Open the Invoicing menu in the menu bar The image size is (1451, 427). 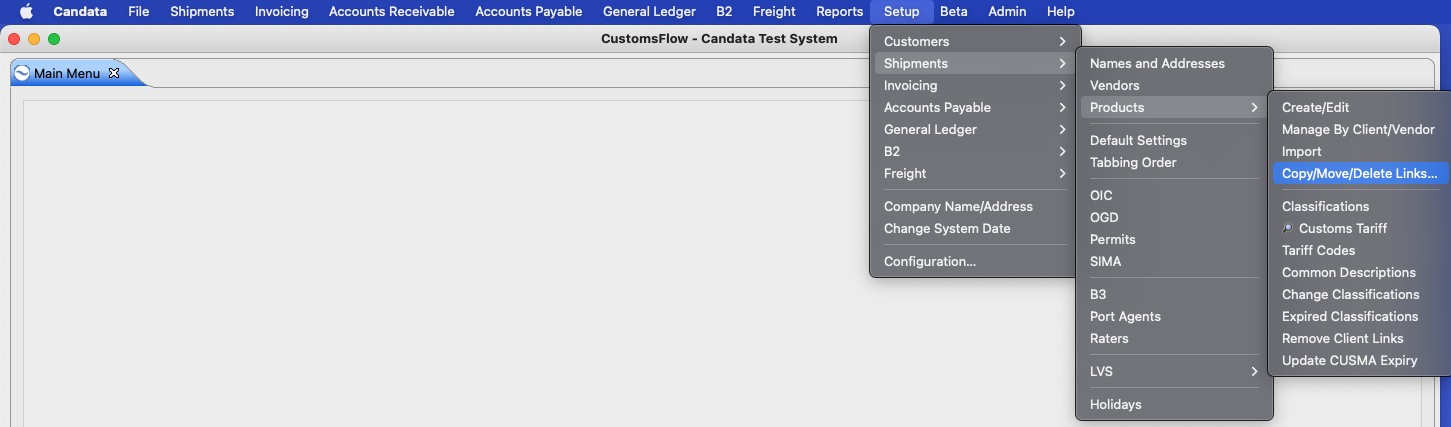[282, 12]
